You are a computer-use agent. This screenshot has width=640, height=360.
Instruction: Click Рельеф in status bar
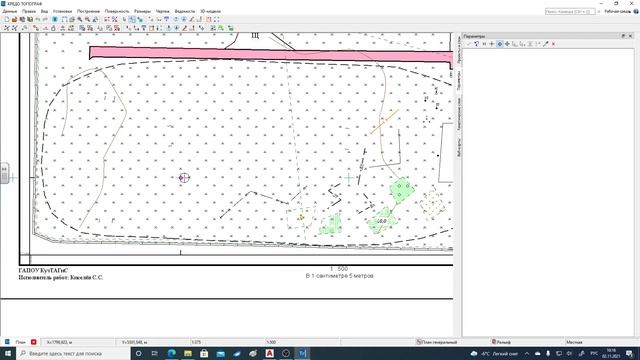[501, 342]
